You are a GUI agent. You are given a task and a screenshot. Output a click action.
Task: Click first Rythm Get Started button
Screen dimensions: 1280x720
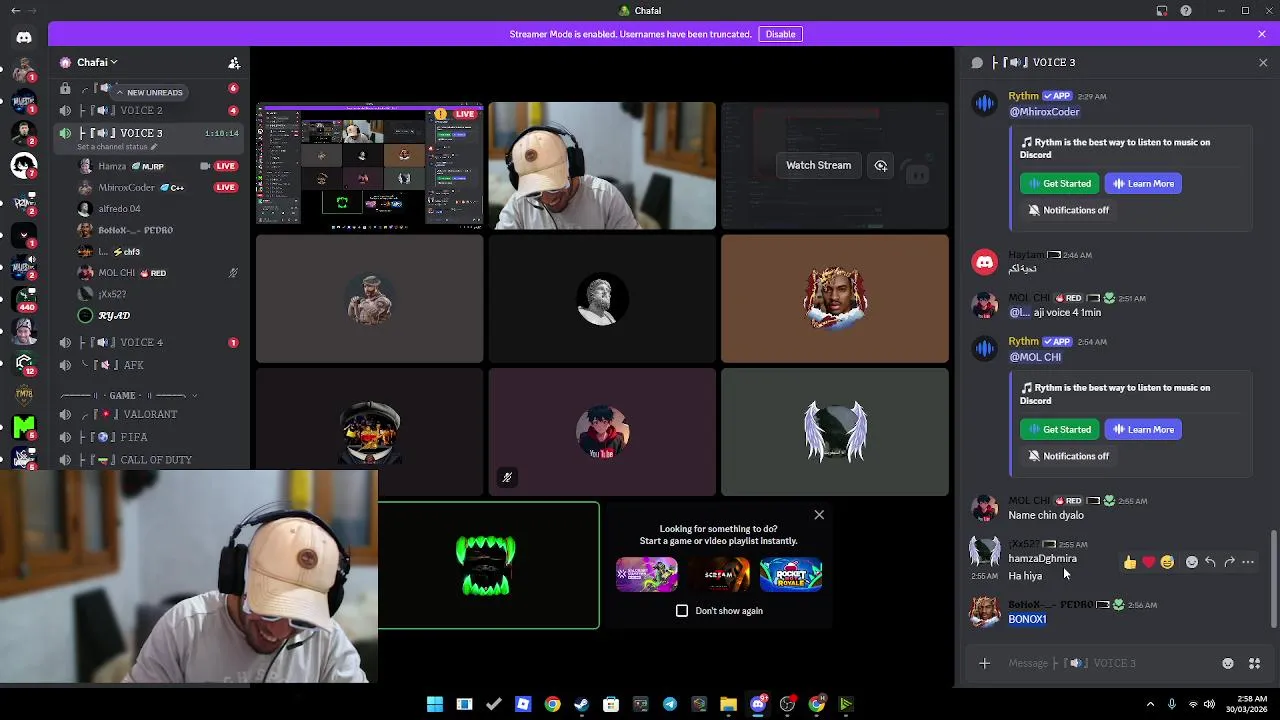pos(1059,184)
